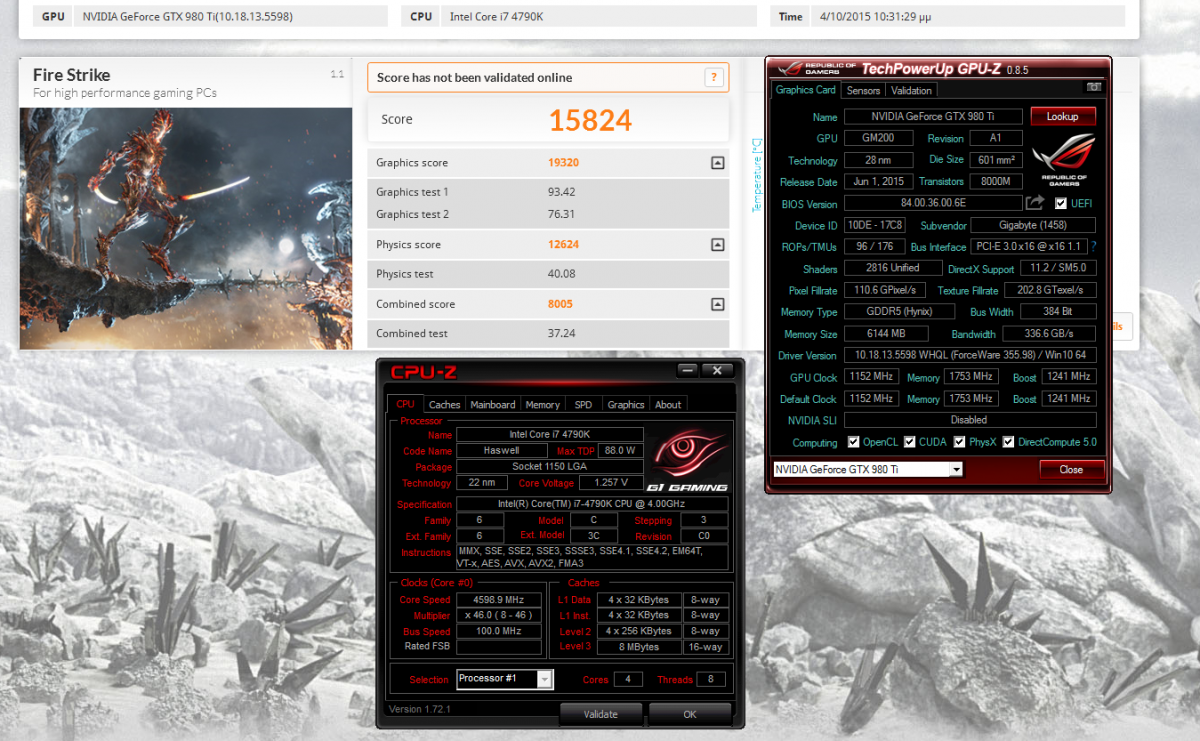Show the About tab in CPU-Z
This screenshot has height=741, width=1200.
[668, 405]
